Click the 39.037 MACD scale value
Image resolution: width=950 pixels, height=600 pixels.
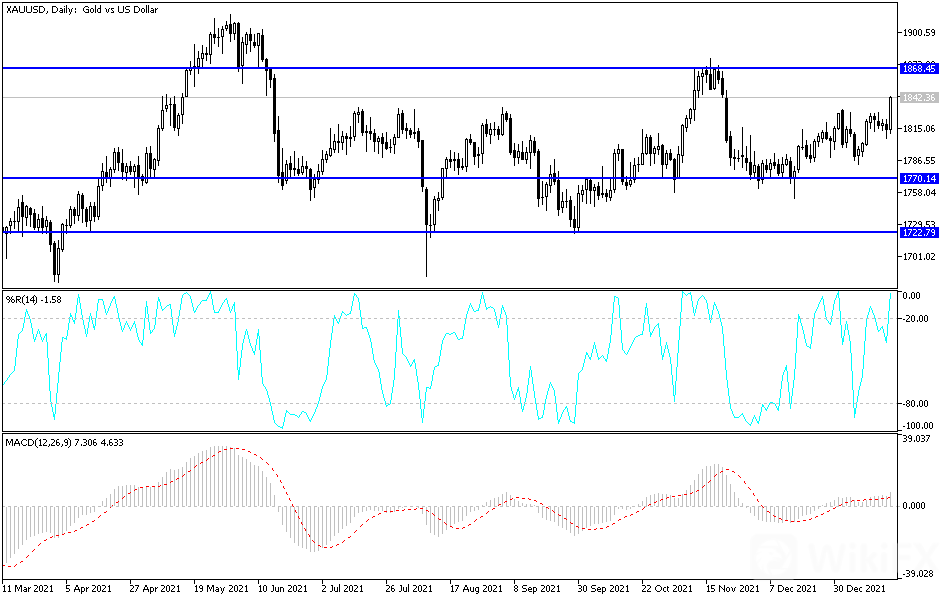(916, 439)
